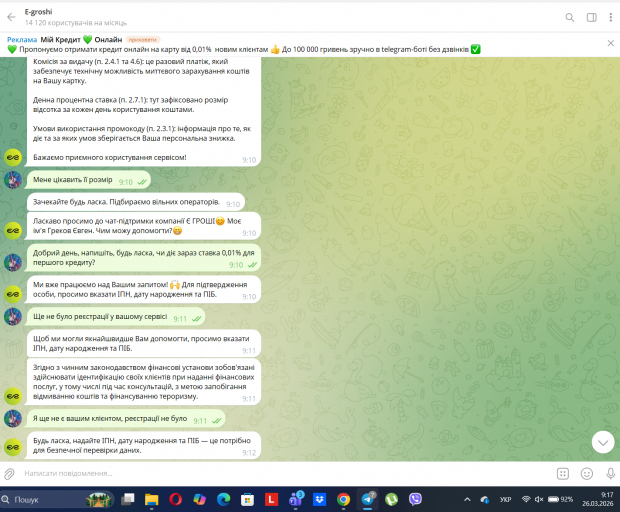This screenshot has height=512, width=620.
Task: Click the OneDrive cloud tray icon
Action: tap(485, 500)
